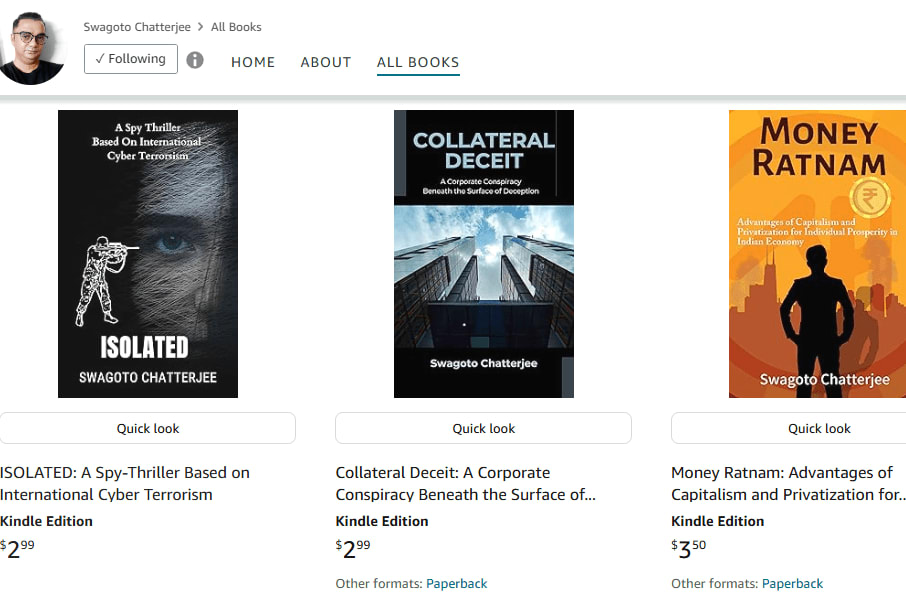Select Kindle Edition under Collateral Deceit
Screen dimensions: 906x604
(382, 521)
